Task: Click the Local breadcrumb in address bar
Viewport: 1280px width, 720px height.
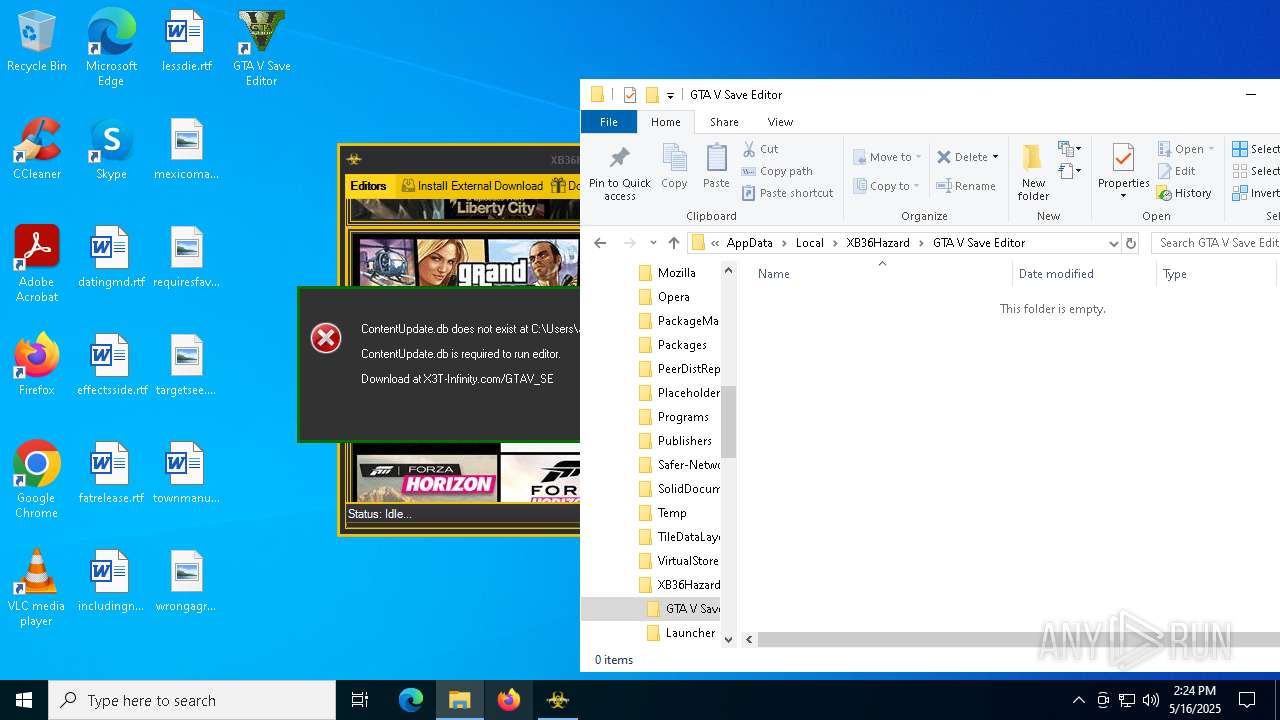Action: (x=810, y=243)
